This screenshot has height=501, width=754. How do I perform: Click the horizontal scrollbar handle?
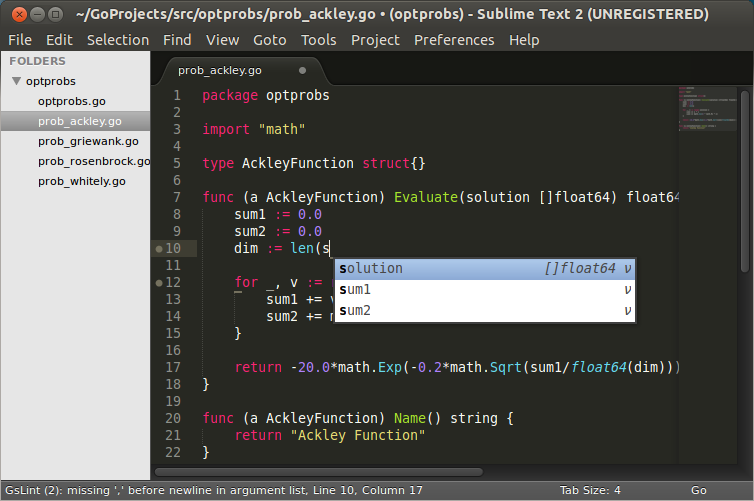(318, 472)
